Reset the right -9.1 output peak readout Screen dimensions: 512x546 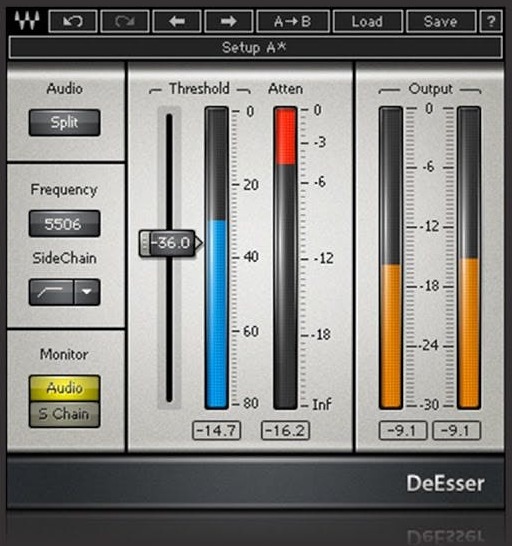[457, 430]
